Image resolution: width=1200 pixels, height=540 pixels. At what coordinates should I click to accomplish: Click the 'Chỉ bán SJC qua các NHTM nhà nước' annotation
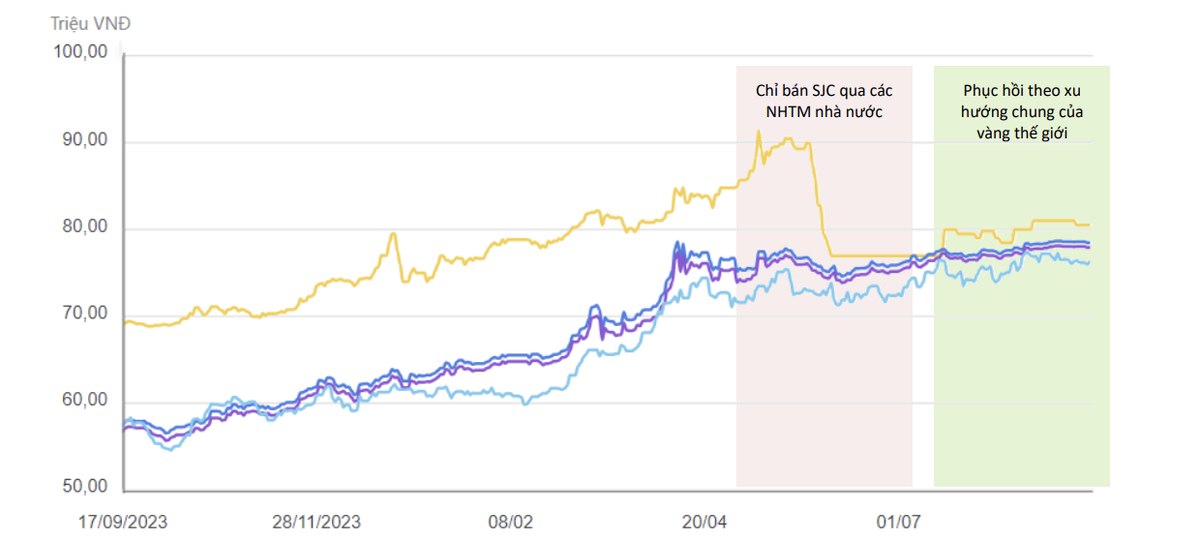click(x=823, y=101)
